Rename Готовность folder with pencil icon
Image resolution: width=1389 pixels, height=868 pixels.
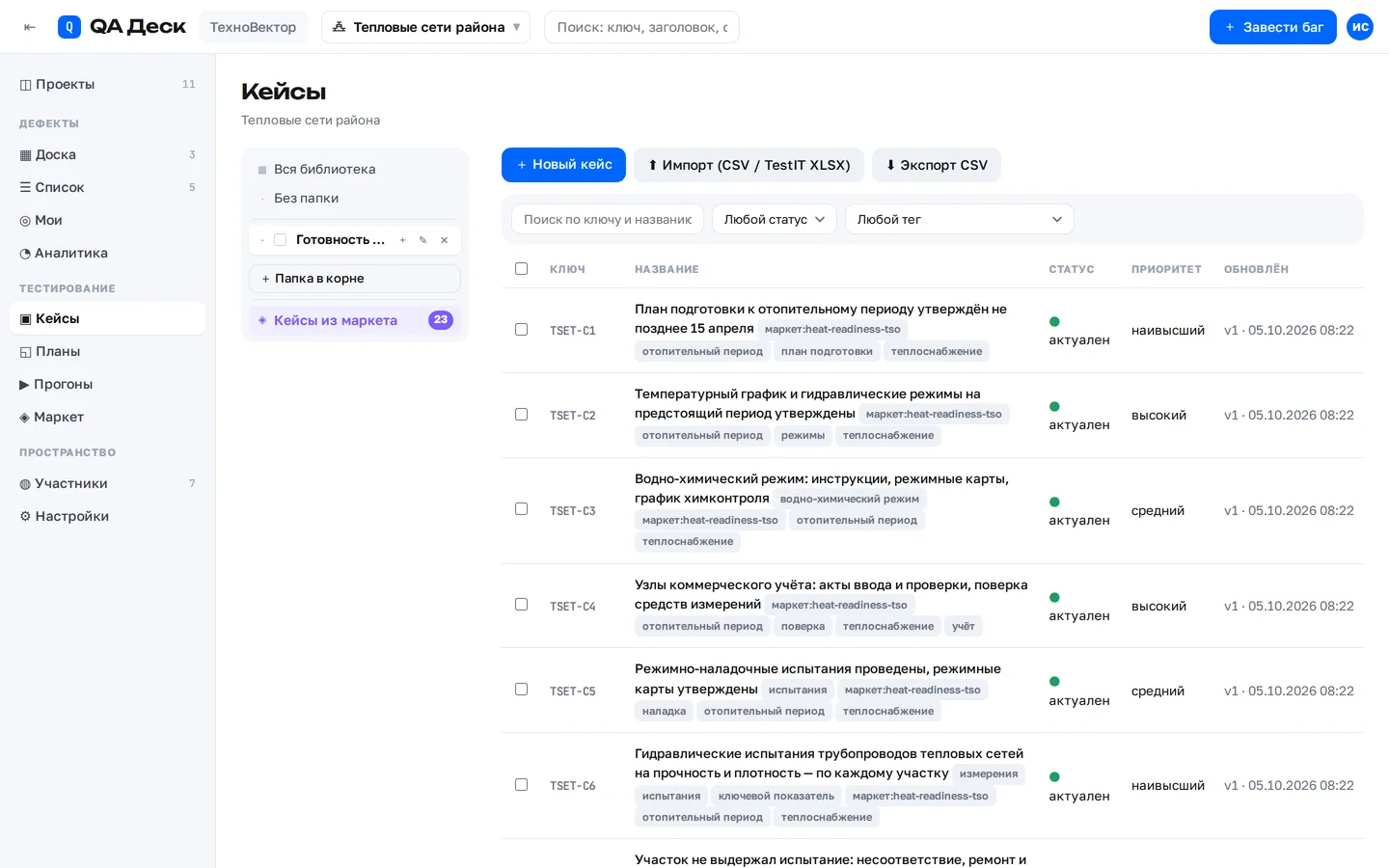click(422, 240)
